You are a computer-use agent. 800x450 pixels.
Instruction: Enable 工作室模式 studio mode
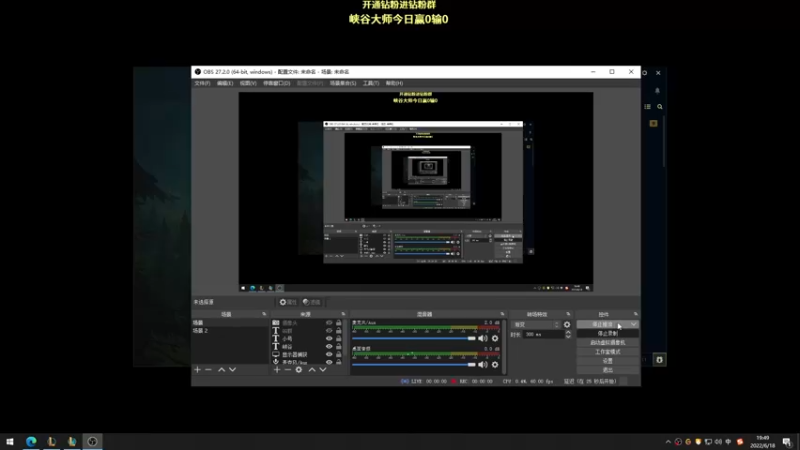(608, 352)
